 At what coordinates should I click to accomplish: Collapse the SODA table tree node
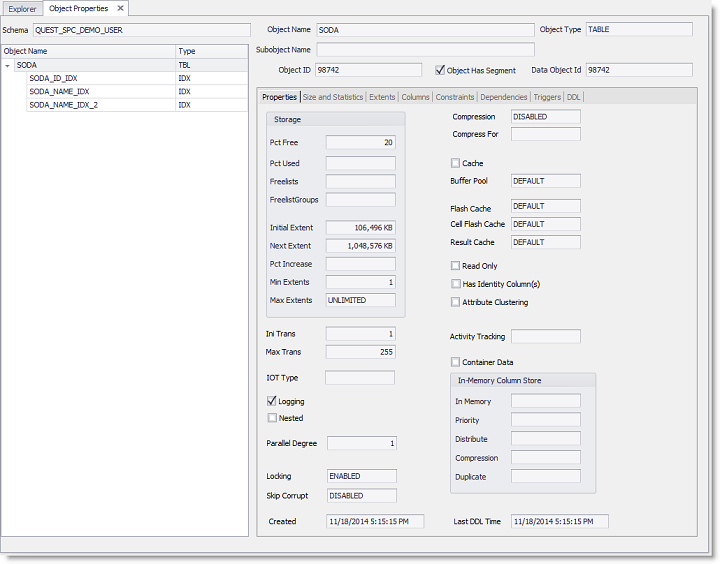point(8,64)
